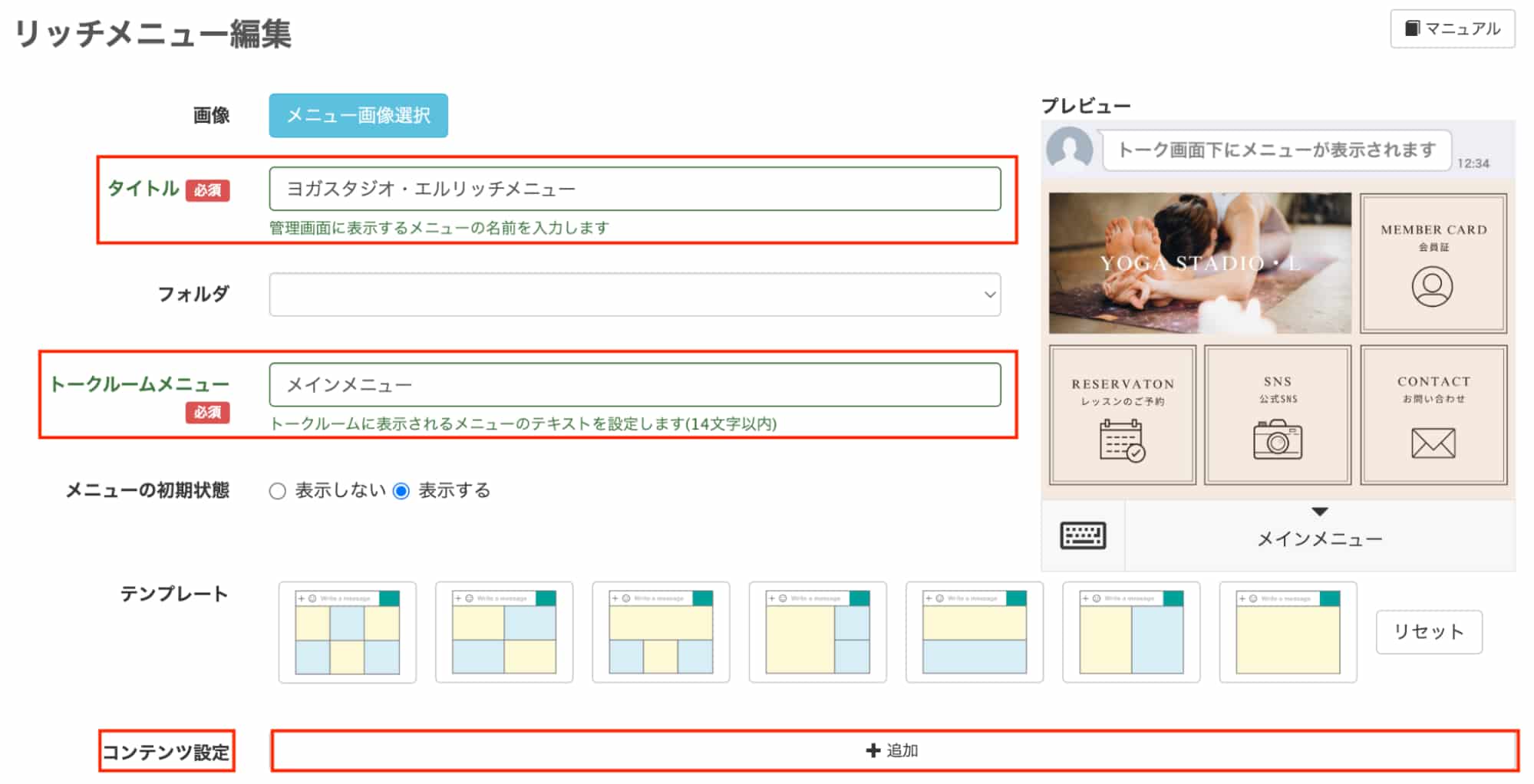Click the CONTACT envelope icon in preview
The height and width of the screenshot is (784, 1534).
point(1434,441)
